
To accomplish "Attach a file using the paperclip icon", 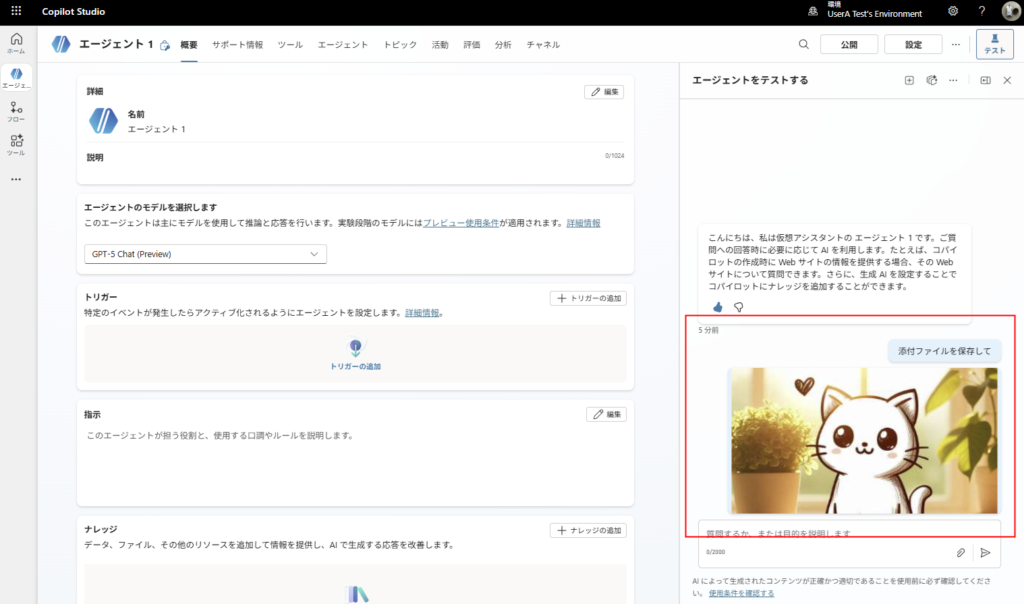I will pos(962,551).
